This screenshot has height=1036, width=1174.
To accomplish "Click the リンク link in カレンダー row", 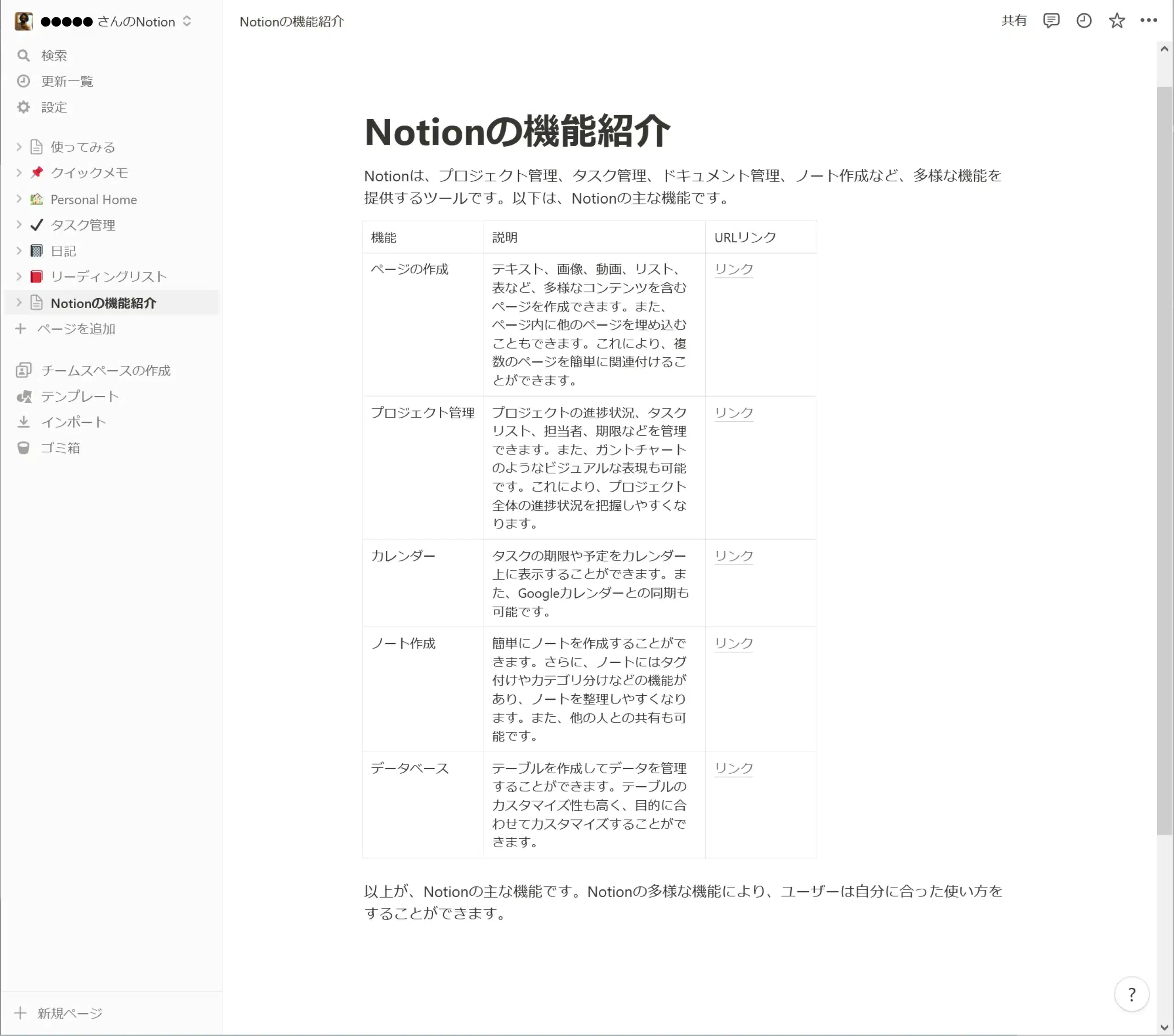I will (x=734, y=556).
